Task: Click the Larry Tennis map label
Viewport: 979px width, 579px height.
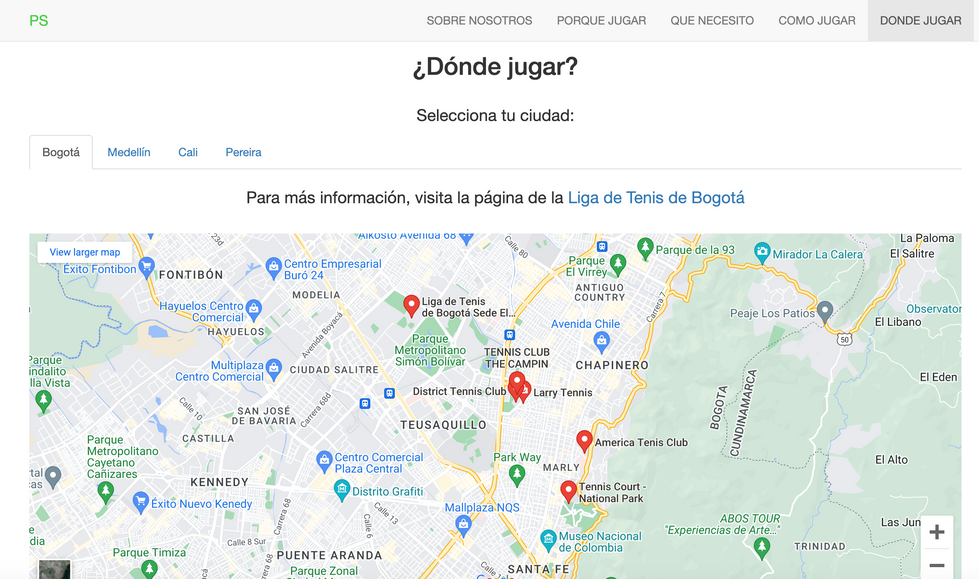Action: pyautogui.click(x=563, y=393)
